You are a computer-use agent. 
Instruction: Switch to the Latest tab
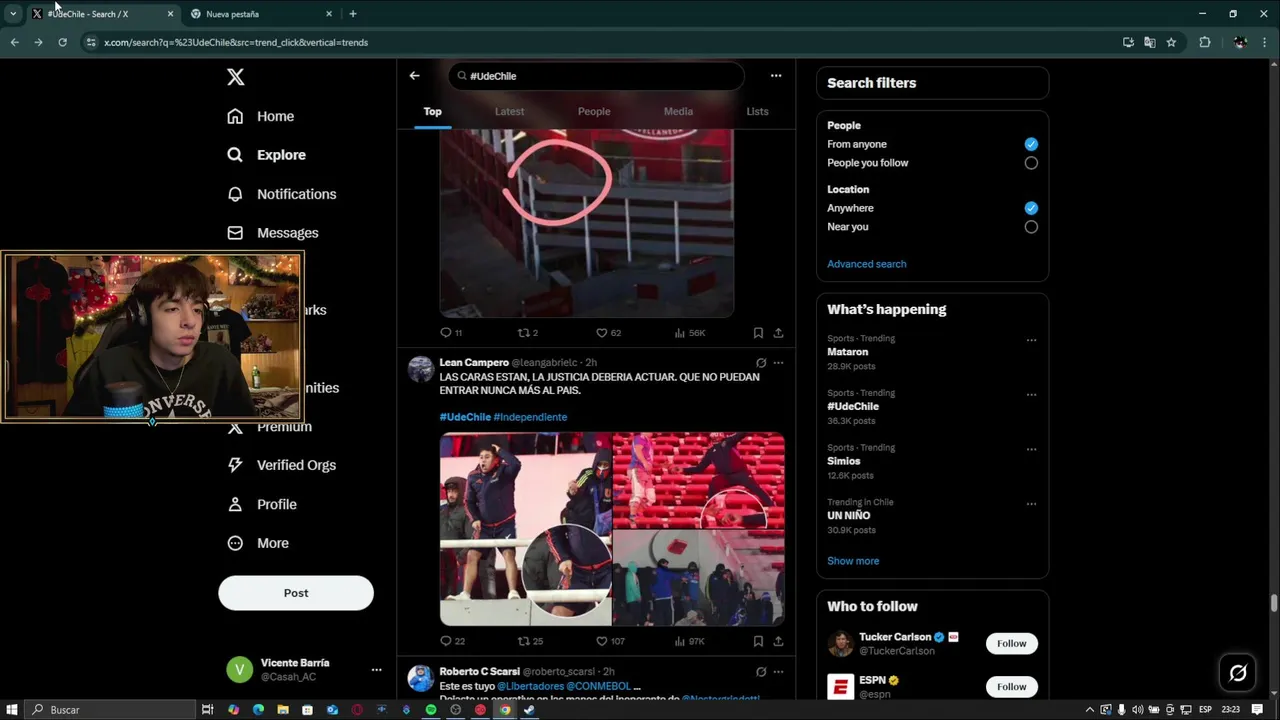[509, 111]
